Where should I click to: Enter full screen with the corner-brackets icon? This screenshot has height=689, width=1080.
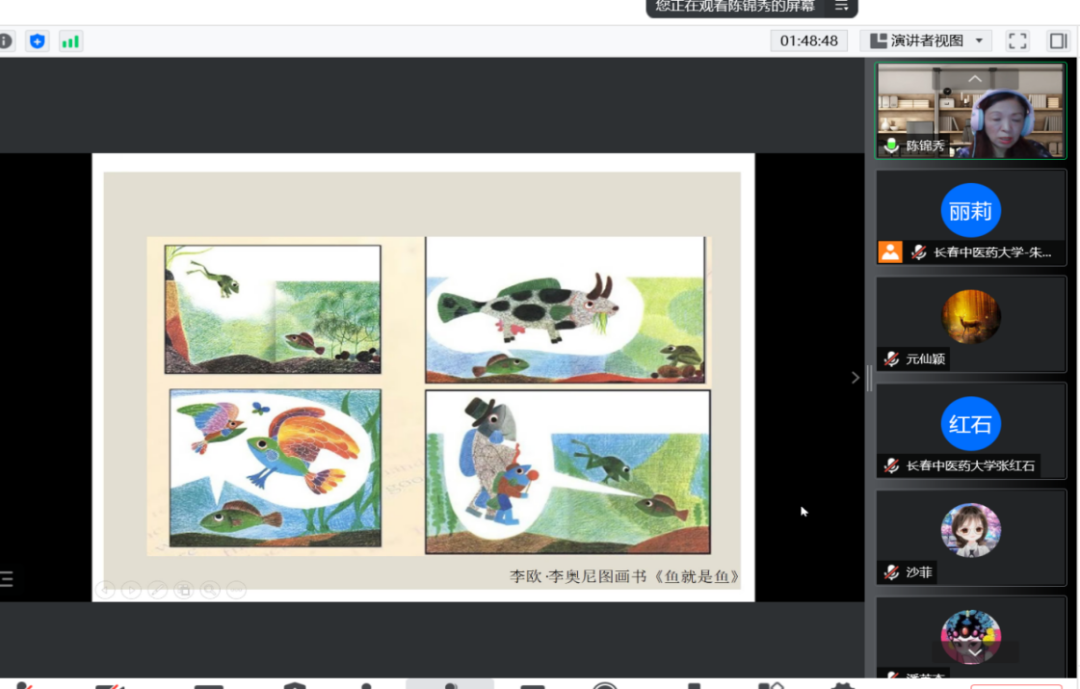point(1018,41)
